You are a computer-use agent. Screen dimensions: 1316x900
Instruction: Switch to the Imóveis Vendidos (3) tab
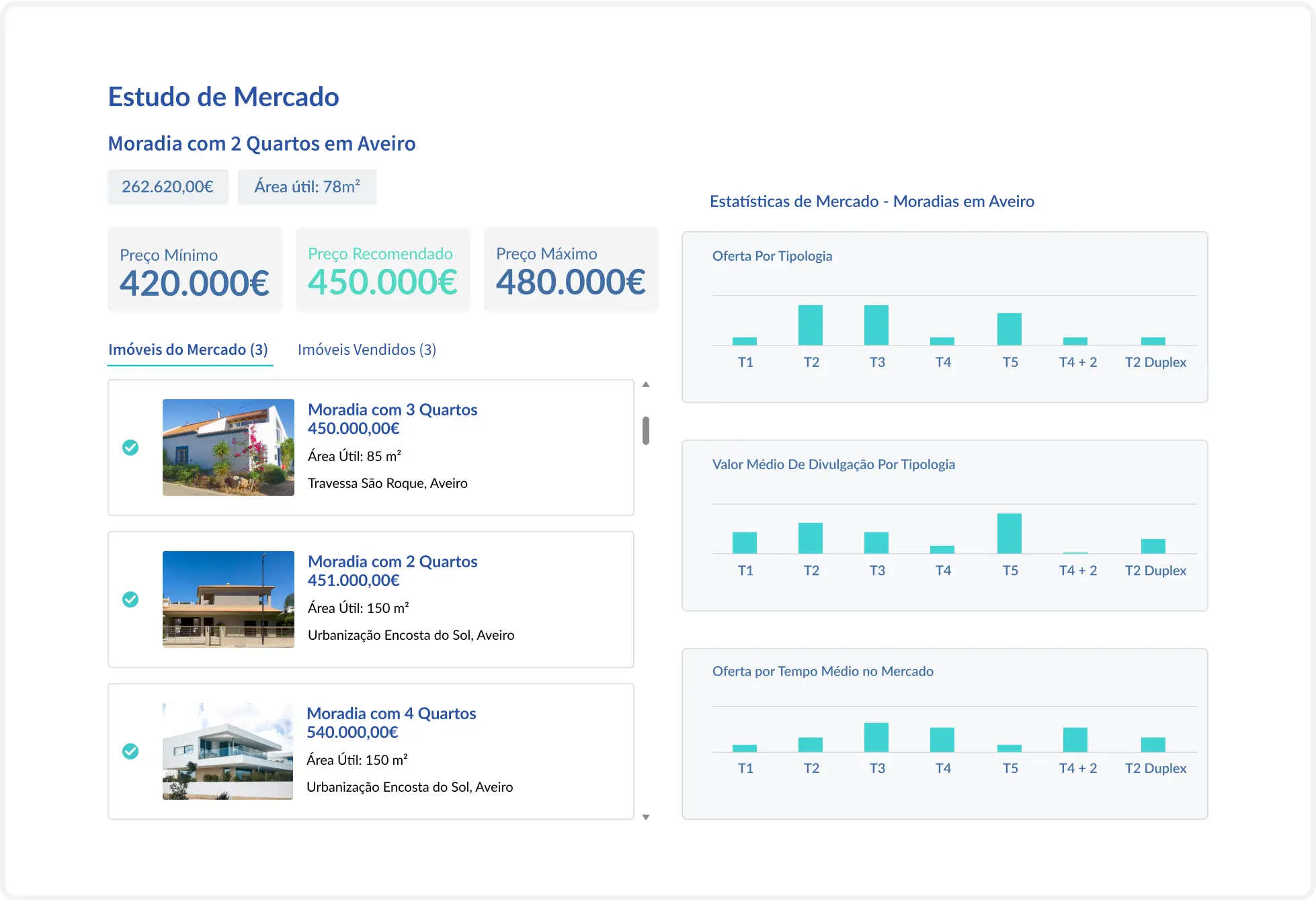[x=367, y=350]
